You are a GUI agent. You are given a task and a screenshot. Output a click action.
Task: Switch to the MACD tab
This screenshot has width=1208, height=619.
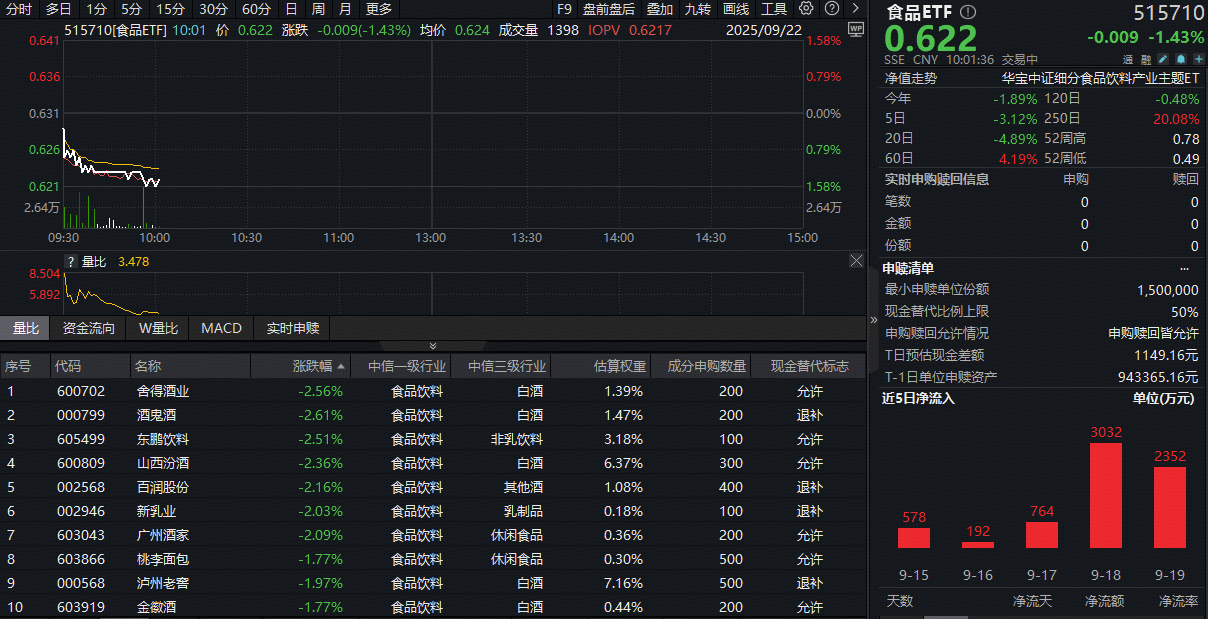(220, 327)
